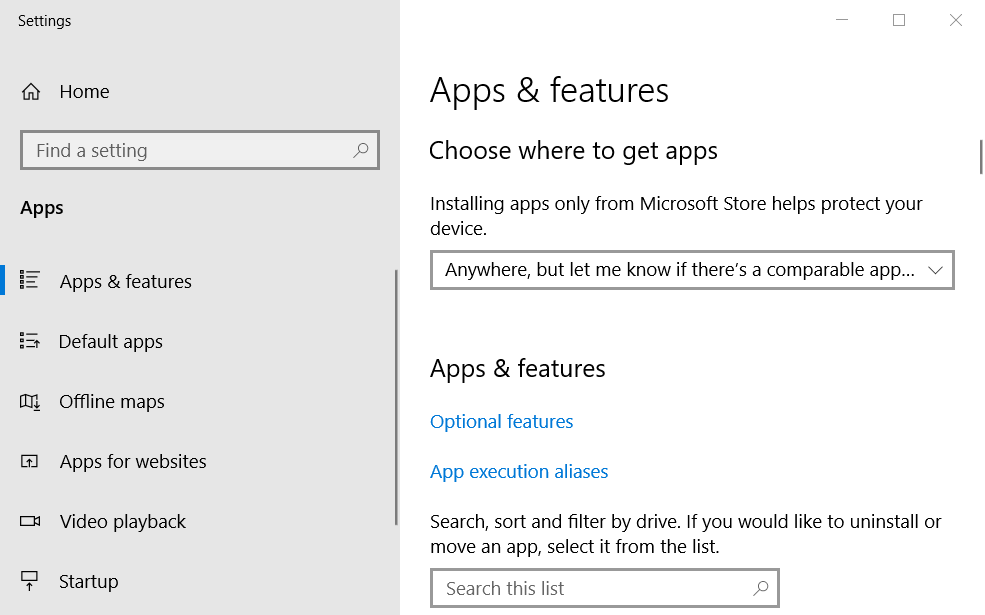The width and height of the screenshot is (985, 615).
Task: Close the Settings window
Action: tap(955, 20)
